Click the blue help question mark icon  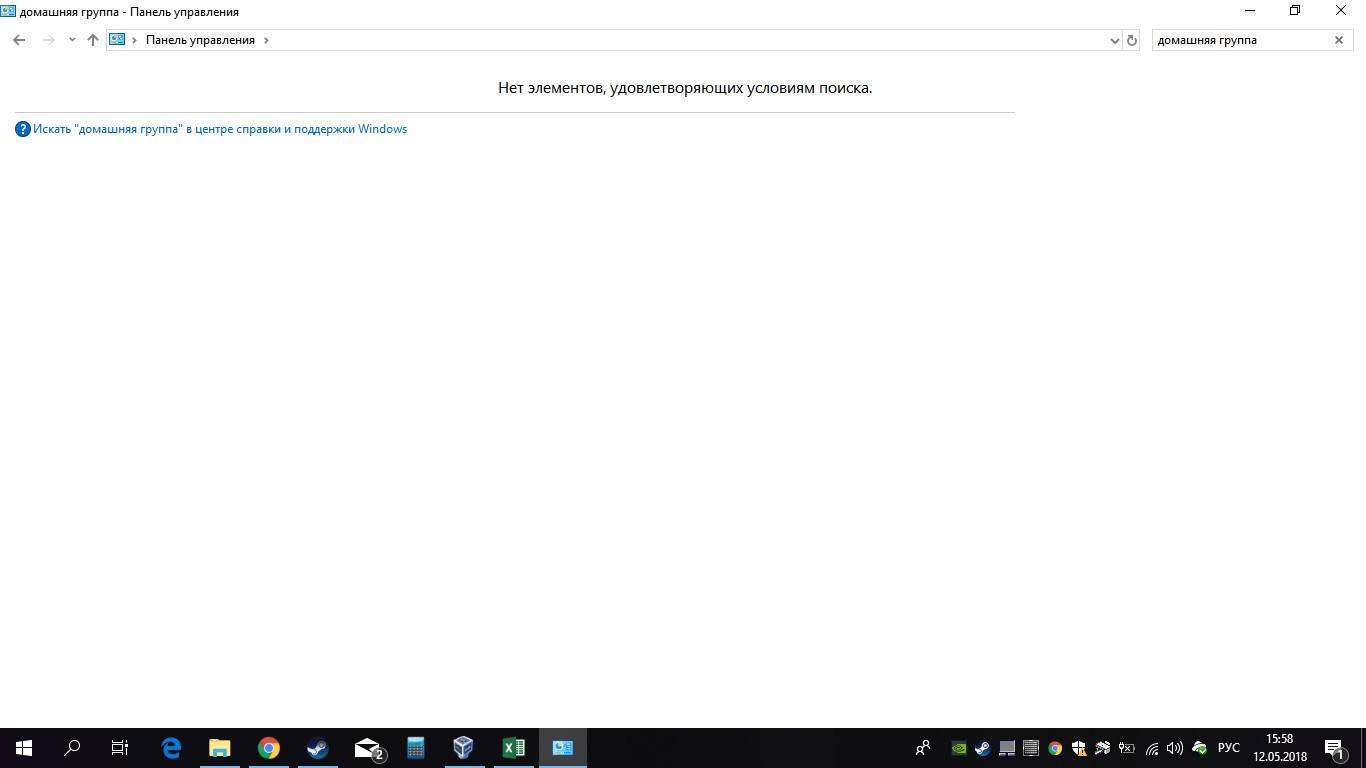point(23,129)
